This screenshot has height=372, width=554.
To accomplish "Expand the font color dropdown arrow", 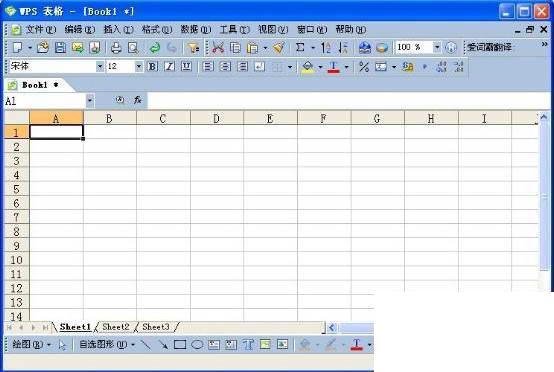I will pos(346,66).
